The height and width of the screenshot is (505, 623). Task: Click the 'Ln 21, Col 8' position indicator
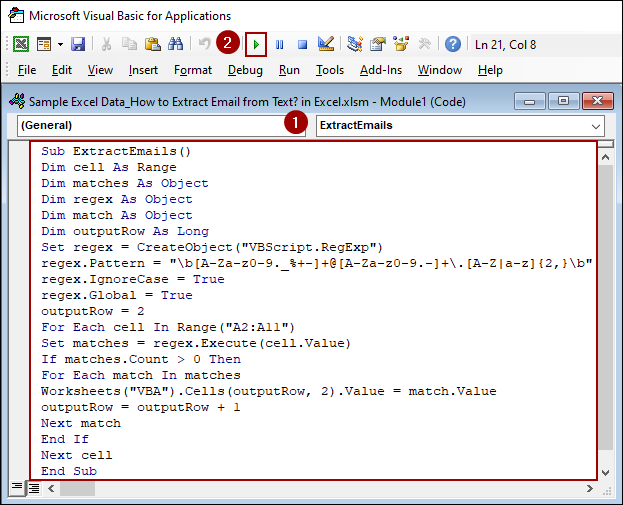point(505,45)
